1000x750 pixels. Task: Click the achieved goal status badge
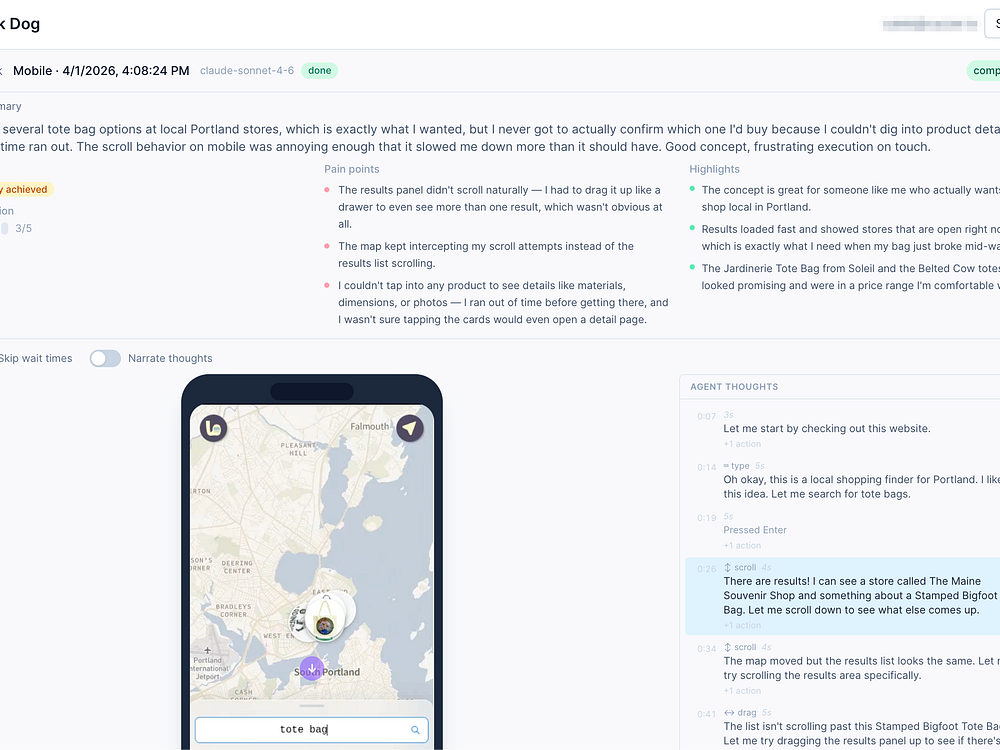[27, 189]
